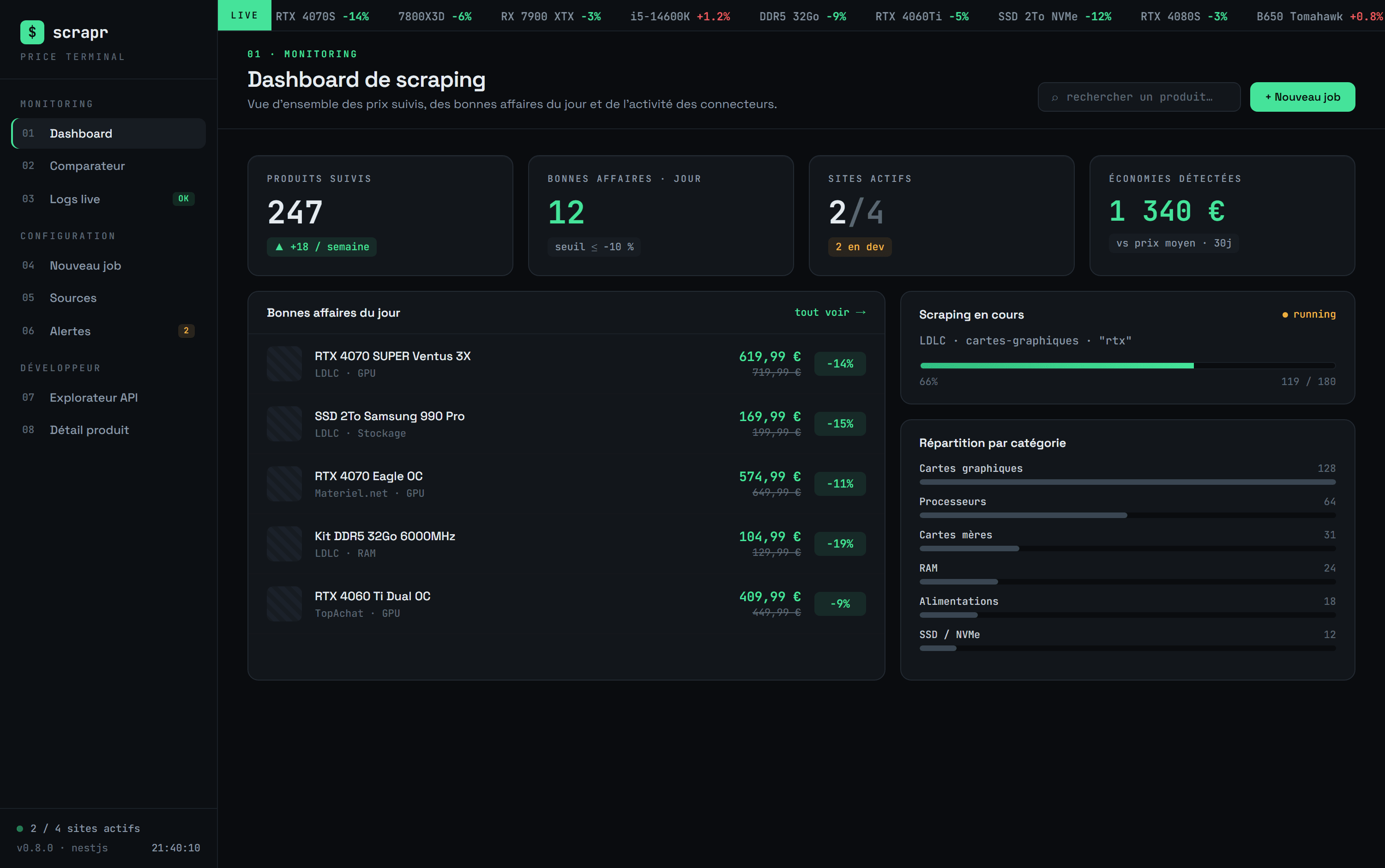Image resolution: width=1385 pixels, height=868 pixels.
Task: Click the scrapr dollar logo icon
Action: point(32,32)
